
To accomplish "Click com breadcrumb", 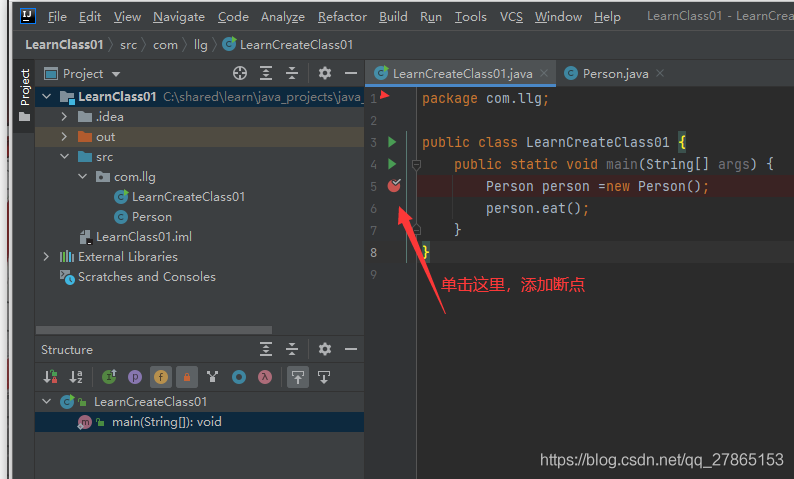I will click(165, 45).
